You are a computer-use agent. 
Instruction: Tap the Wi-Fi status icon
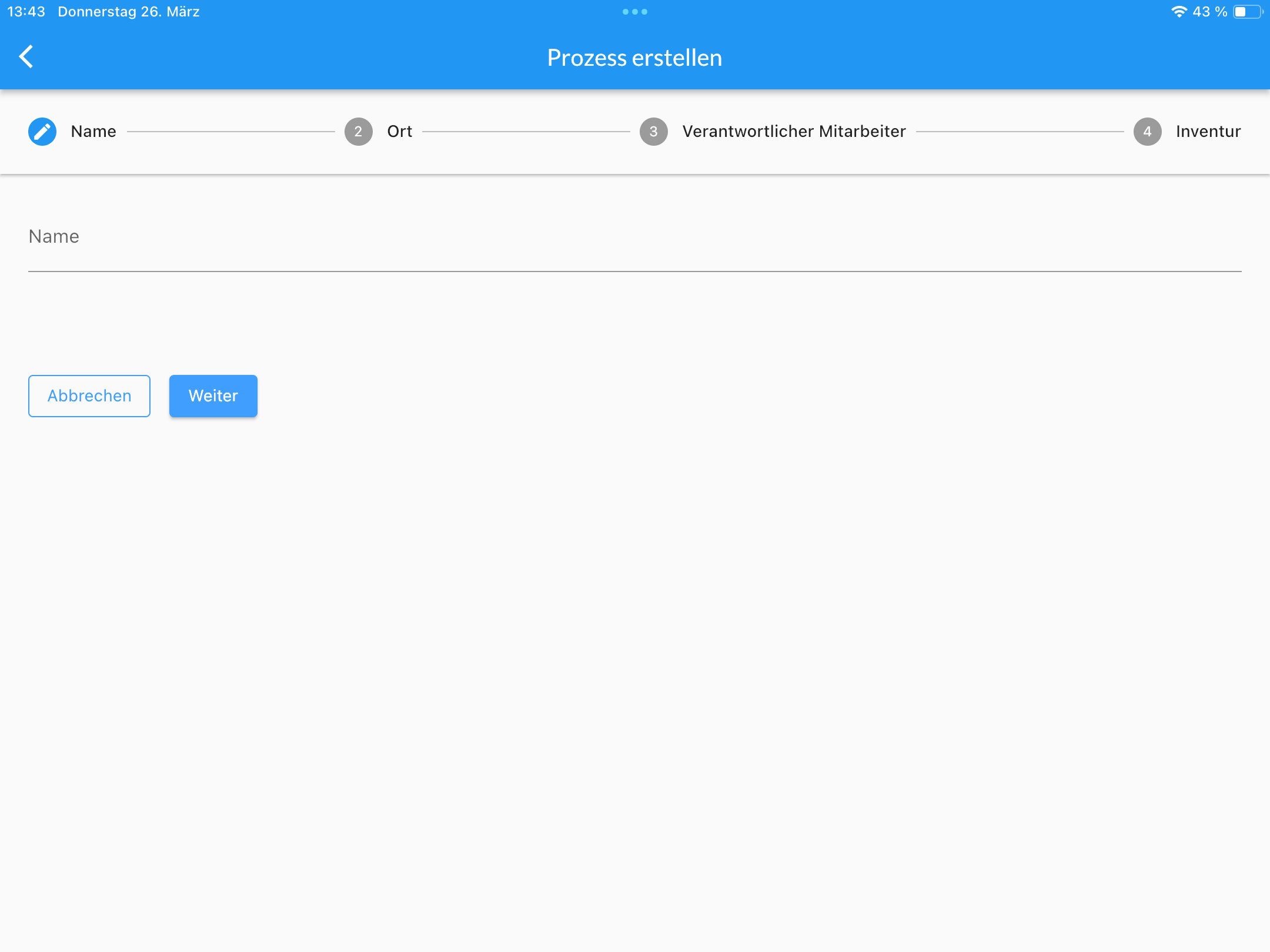(1178, 12)
